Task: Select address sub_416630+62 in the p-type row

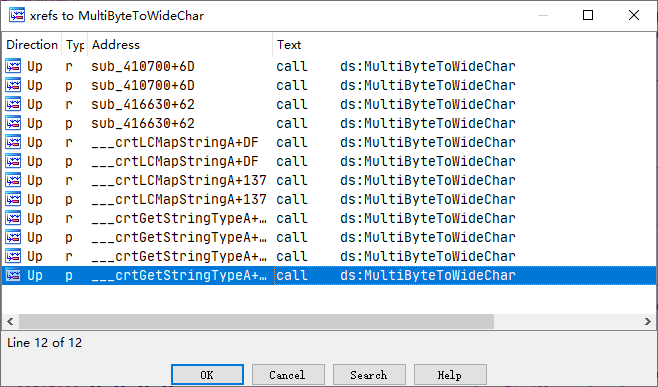Action: (x=143, y=123)
